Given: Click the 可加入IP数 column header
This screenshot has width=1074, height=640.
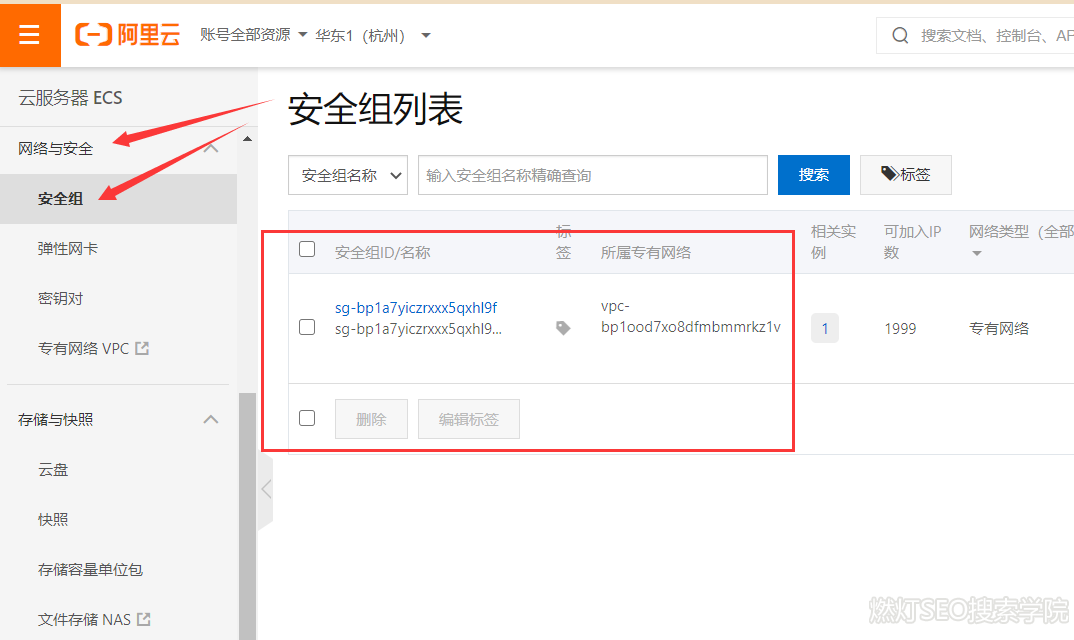Looking at the screenshot, I should coord(912,242).
